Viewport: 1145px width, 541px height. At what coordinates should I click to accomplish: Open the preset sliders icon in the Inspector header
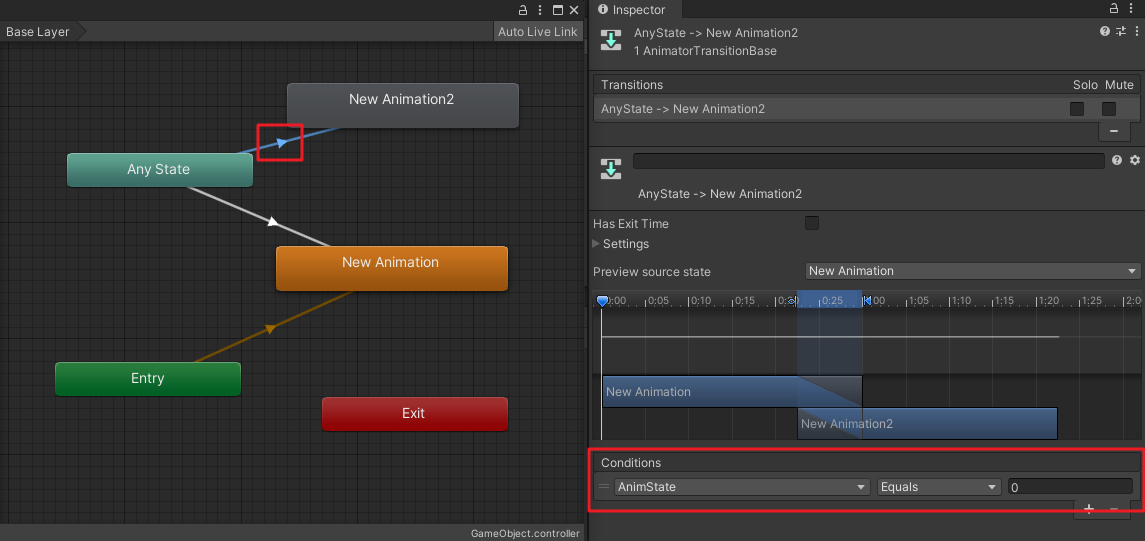(1120, 32)
